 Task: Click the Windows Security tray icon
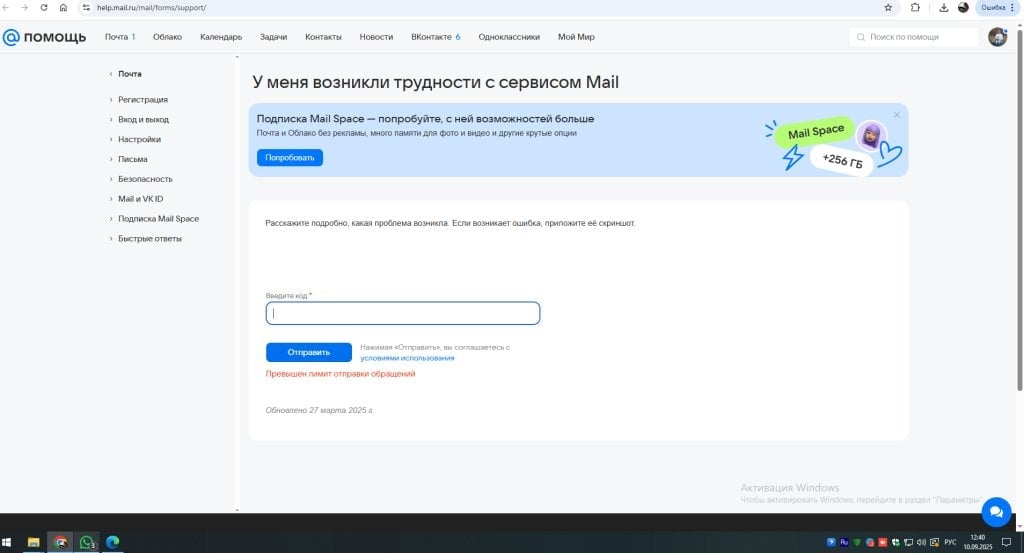coord(895,542)
